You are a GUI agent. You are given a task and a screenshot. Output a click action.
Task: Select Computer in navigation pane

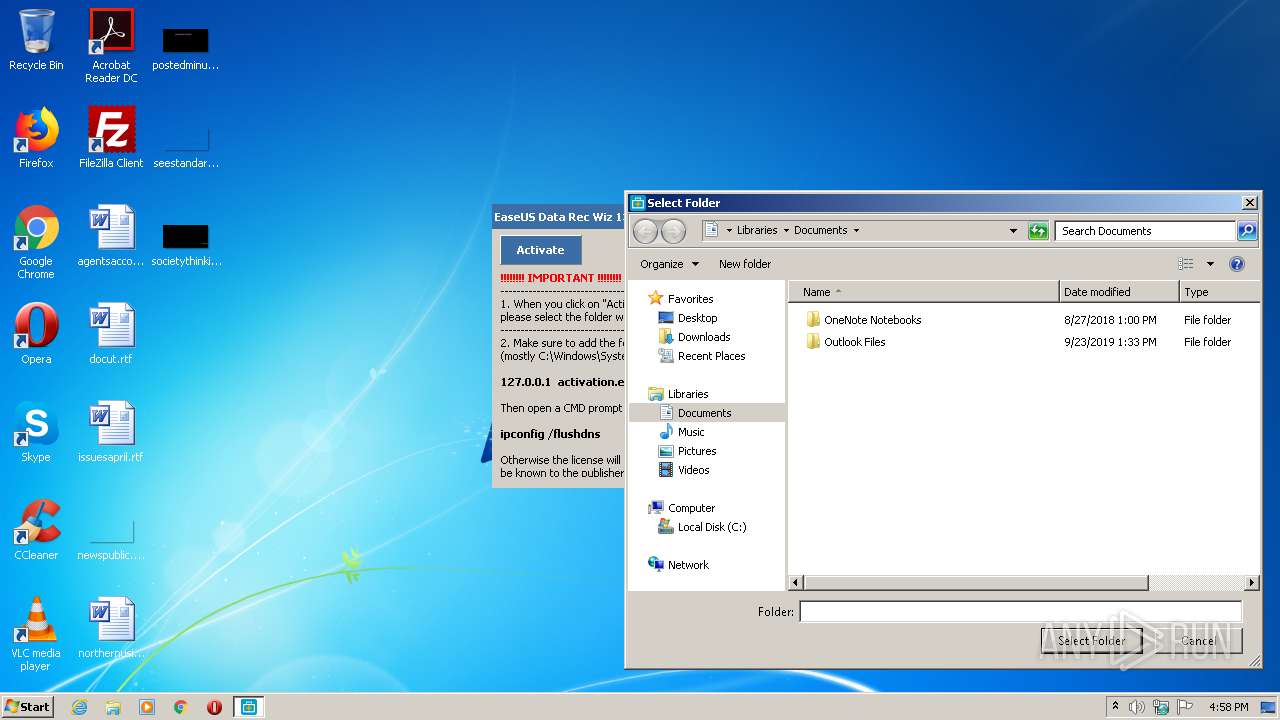click(681, 508)
